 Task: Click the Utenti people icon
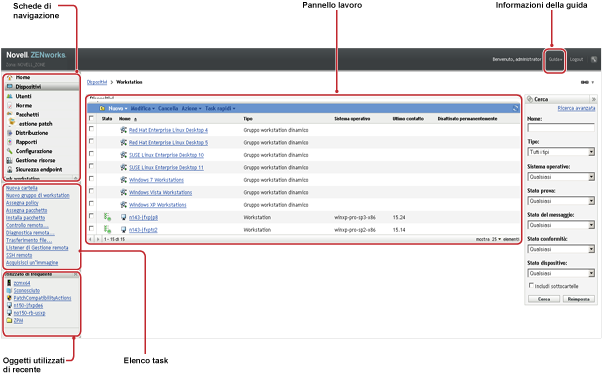(10, 96)
